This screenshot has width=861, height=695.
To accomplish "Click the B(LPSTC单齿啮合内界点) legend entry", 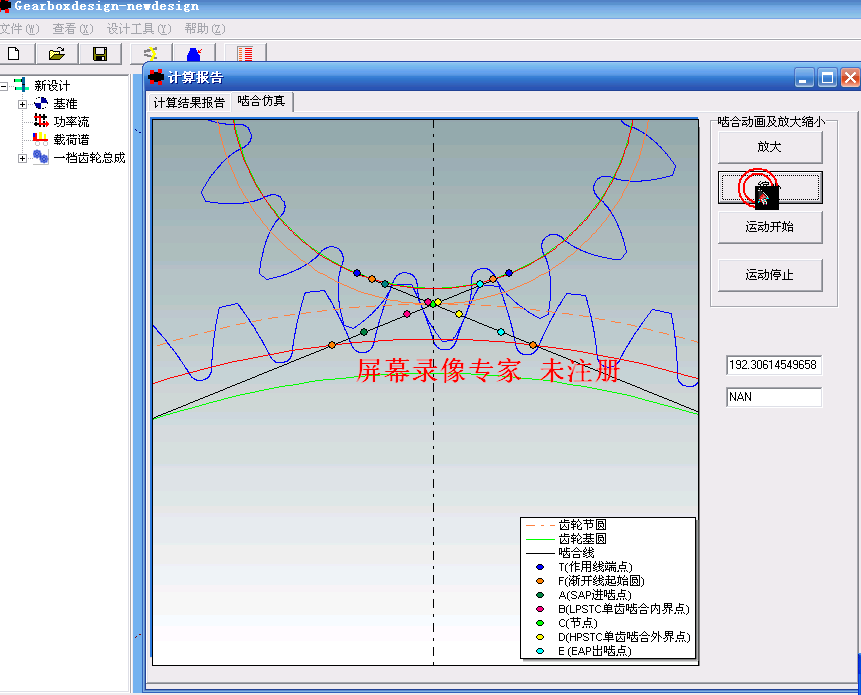I will tap(612, 609).
